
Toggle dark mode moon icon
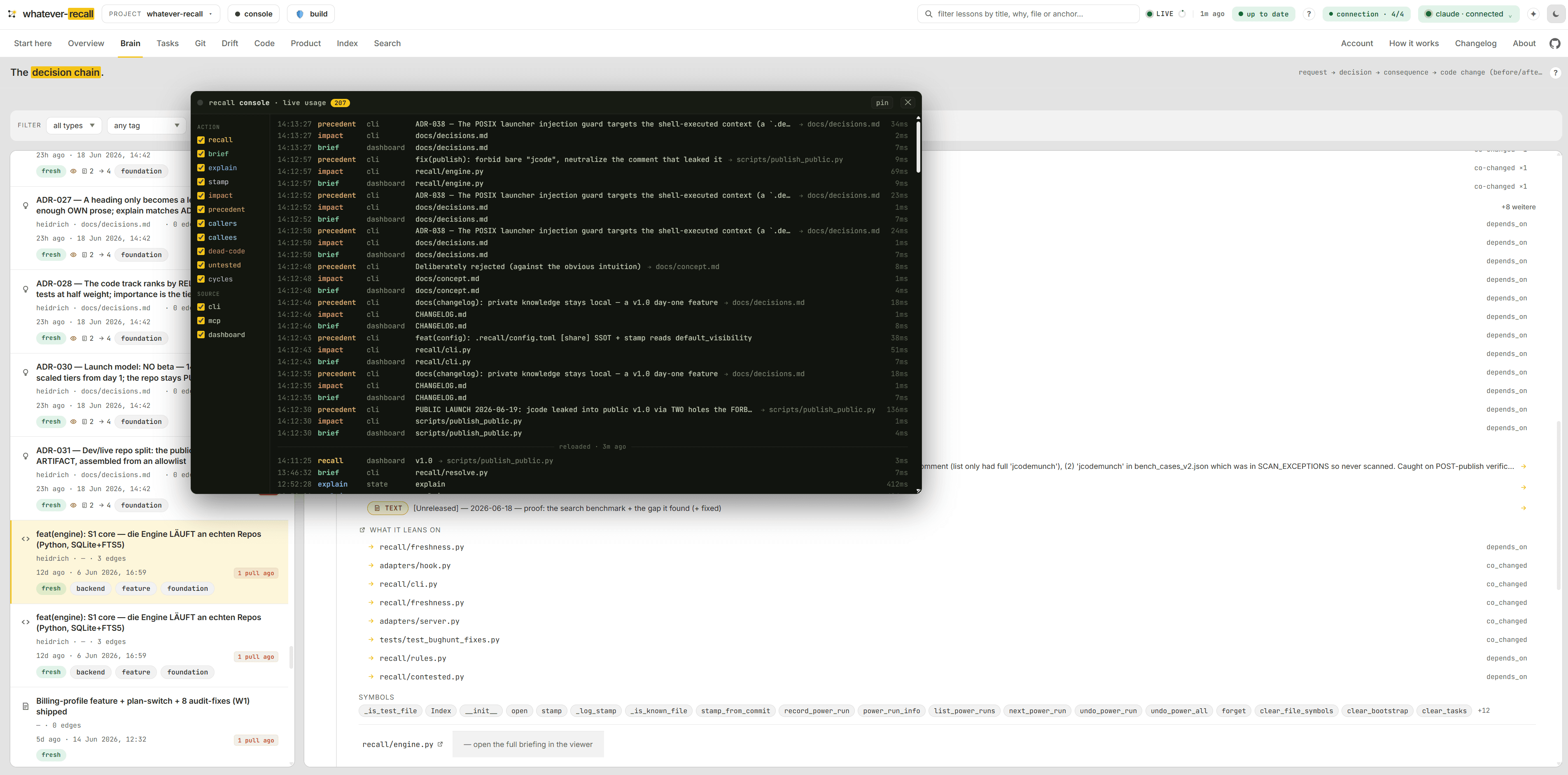click(x=1556, y=14)
